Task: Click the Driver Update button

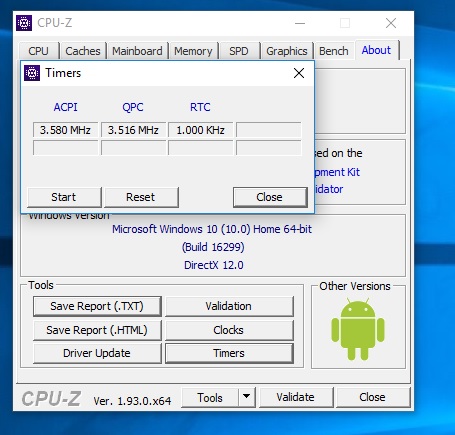Action: (x=97, y=353)
